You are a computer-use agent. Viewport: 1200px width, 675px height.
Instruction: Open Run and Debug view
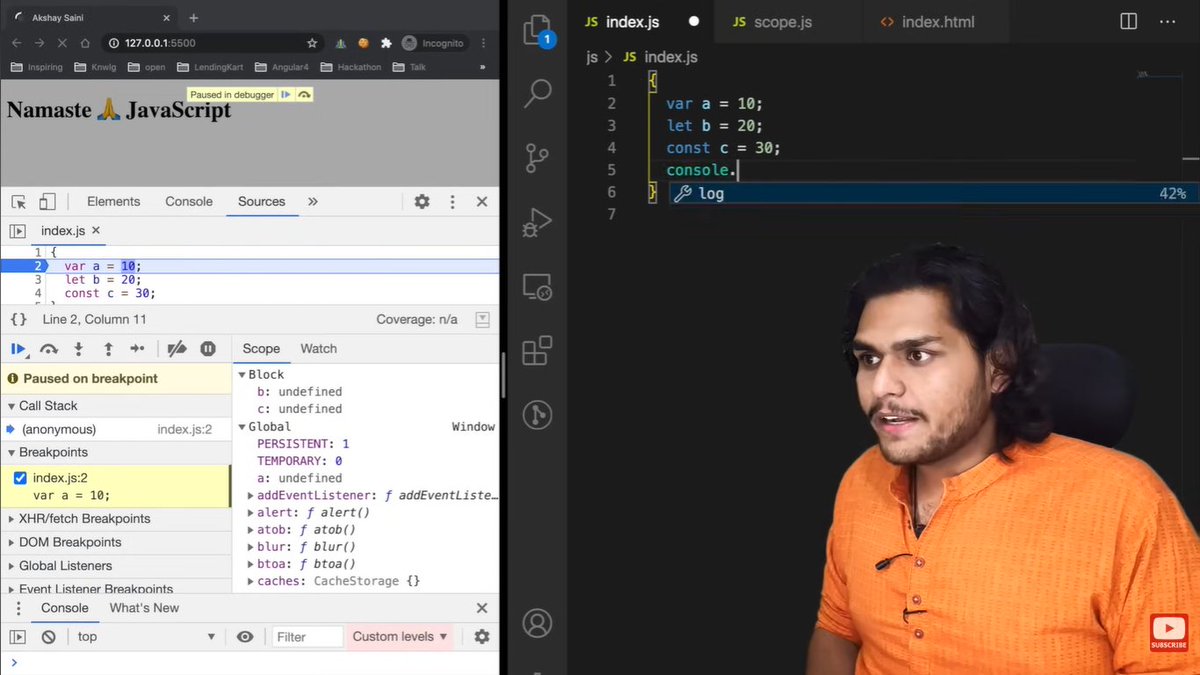(x=538, y=222)
